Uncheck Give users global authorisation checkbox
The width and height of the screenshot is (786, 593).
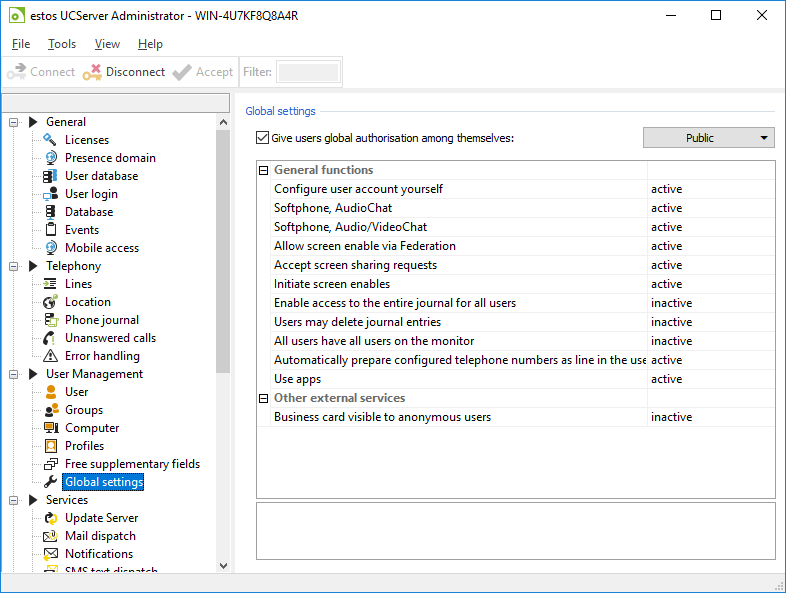(x=263, y=138)
